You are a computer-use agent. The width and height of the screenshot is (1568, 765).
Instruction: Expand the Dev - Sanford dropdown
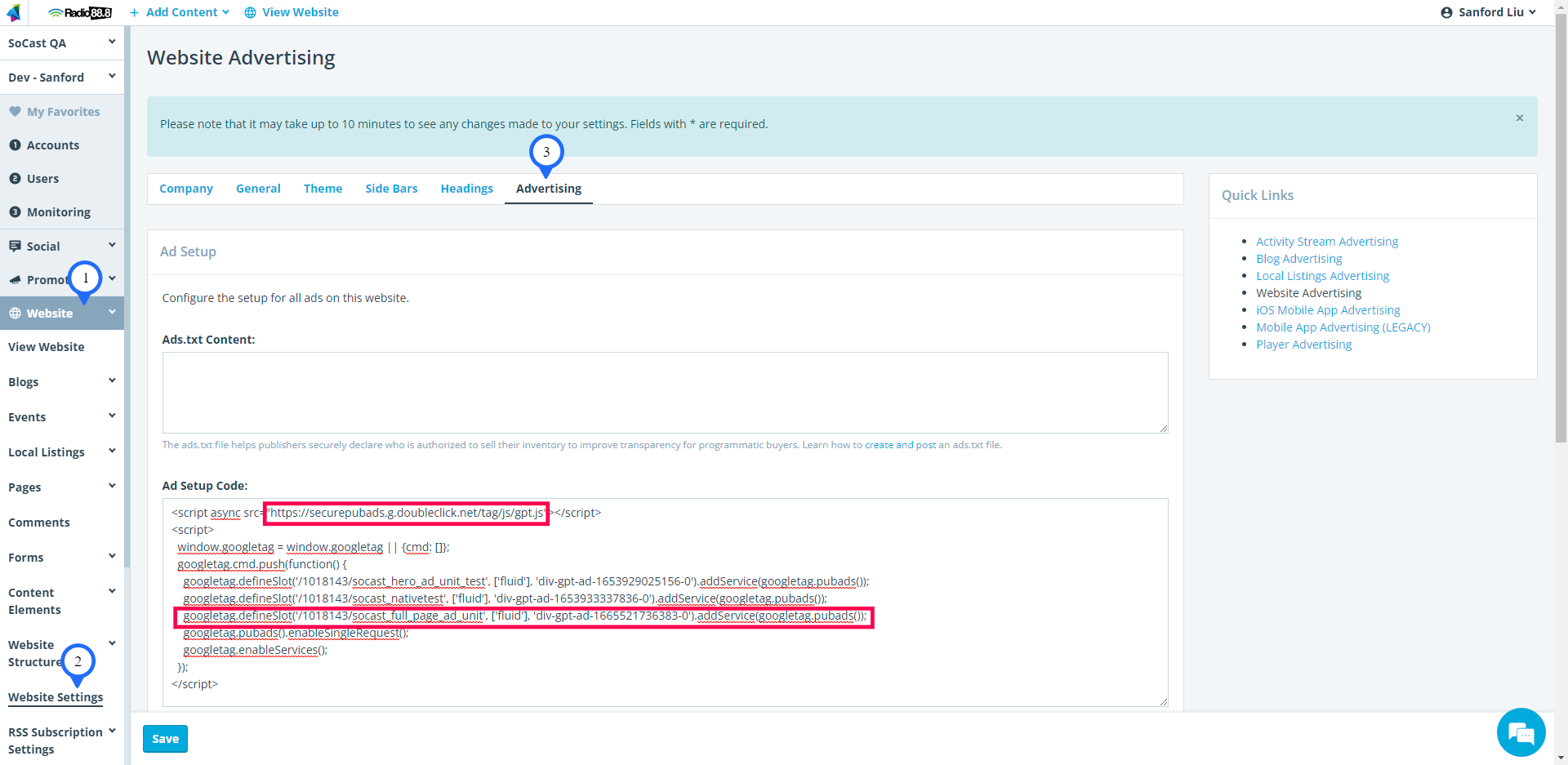pyautogui.click(x=112, y=76)
